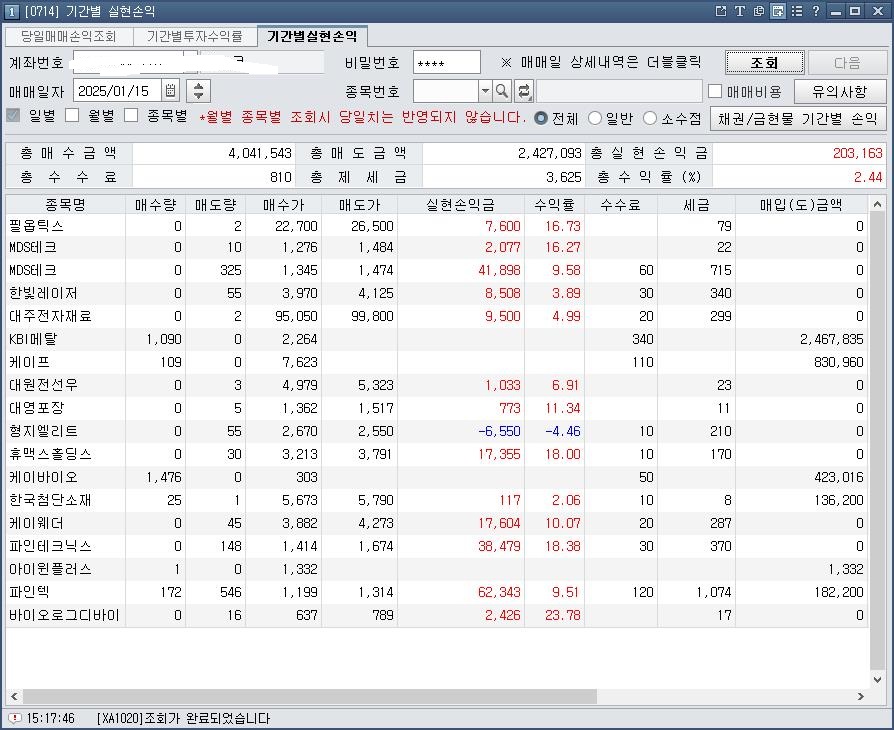
Task: Click the copy screen icon in title bar
Action: [759, 11]
